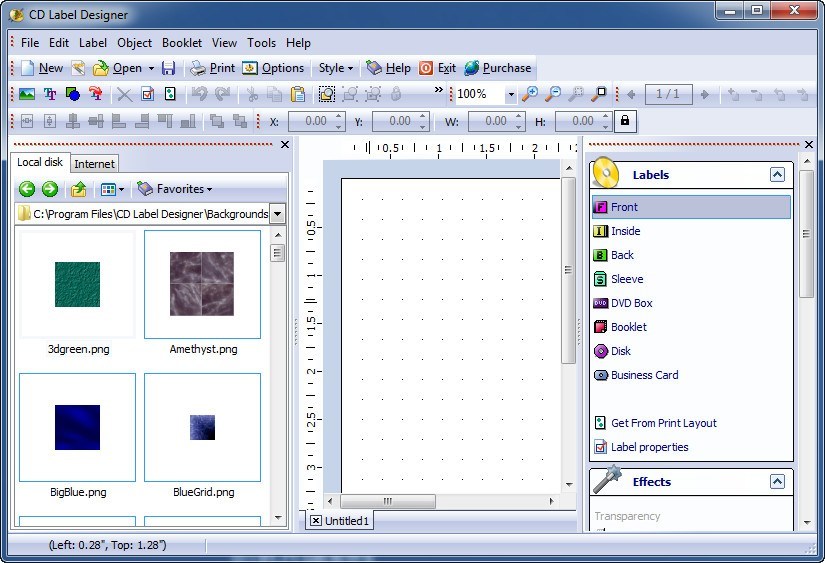
Task: Open the Tools menu
Action: 261,43
